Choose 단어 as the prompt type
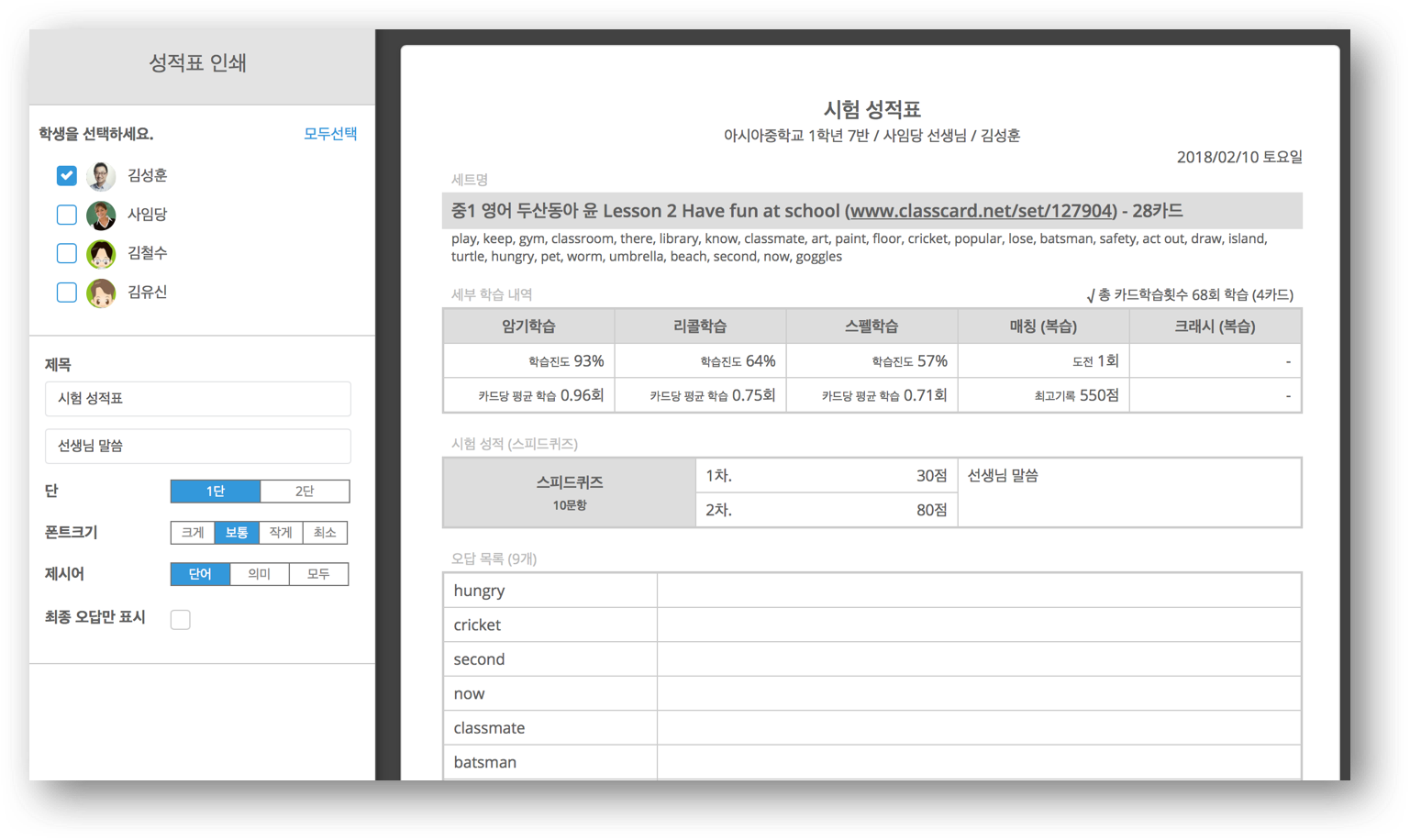 200,574
